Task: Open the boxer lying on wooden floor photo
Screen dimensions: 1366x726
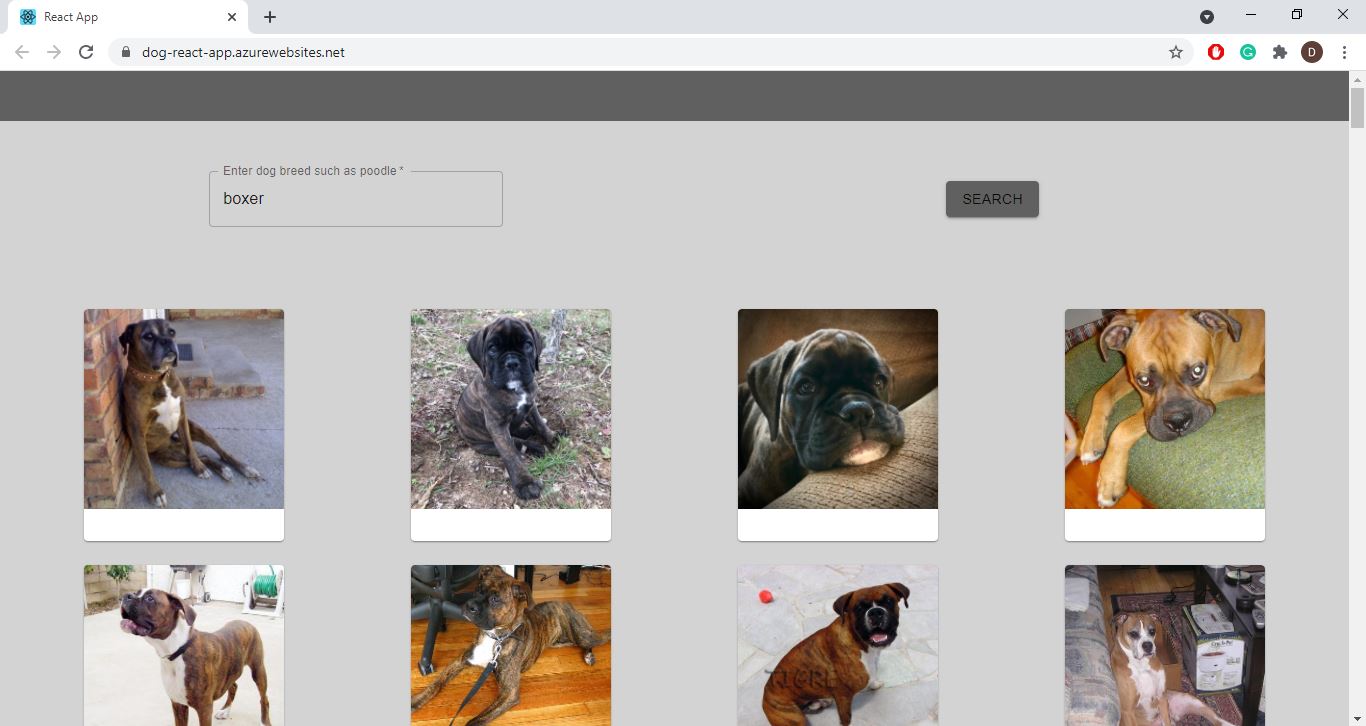Action: coord(511,645)
